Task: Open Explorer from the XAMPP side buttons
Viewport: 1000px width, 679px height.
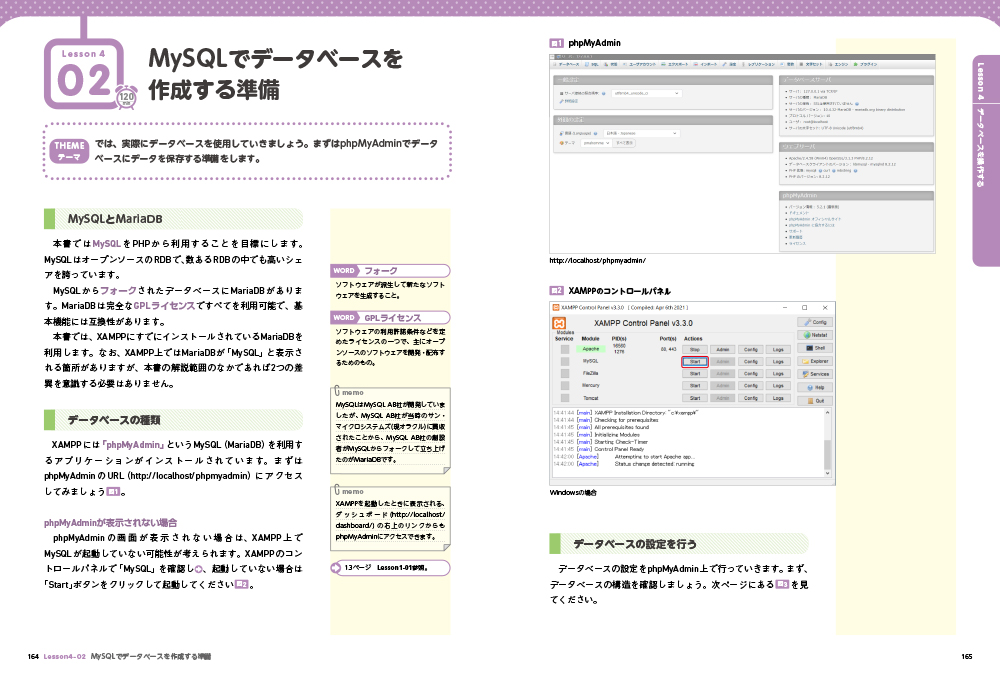Action: pyautogui.click(x=815, y=361)
